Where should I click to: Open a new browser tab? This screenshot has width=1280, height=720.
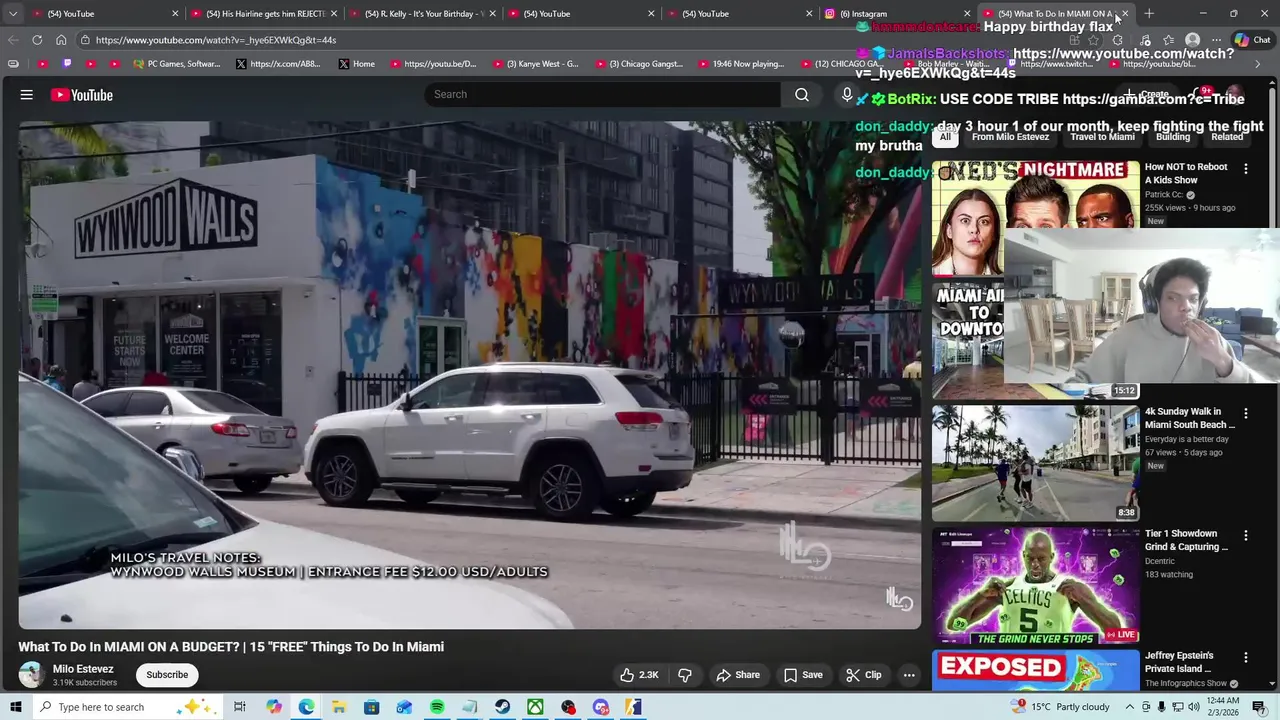click(1149, 14)
